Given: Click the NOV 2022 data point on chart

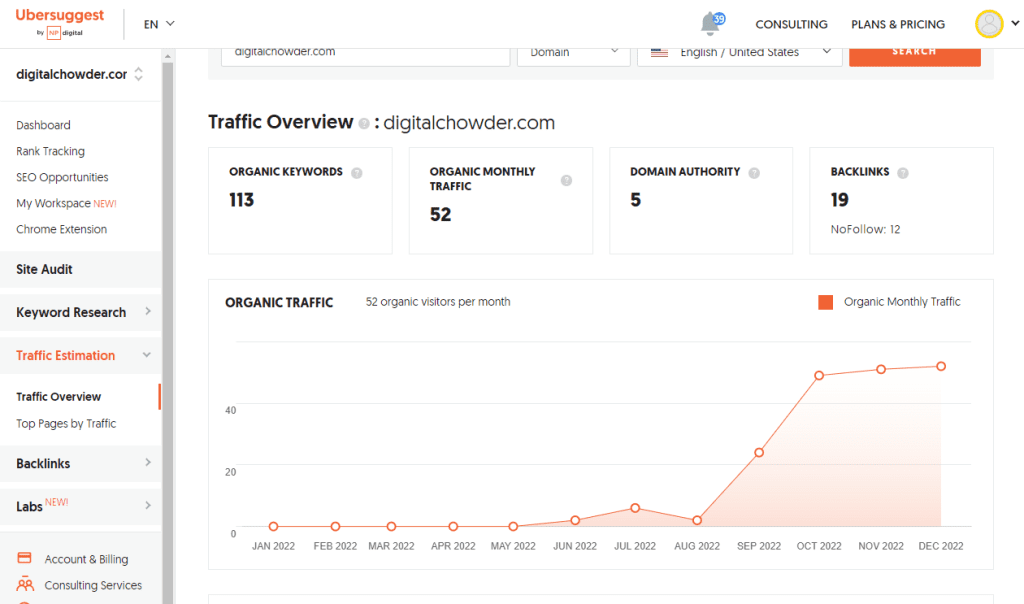Looking at the screenshot, I should [x=881, y=370].
